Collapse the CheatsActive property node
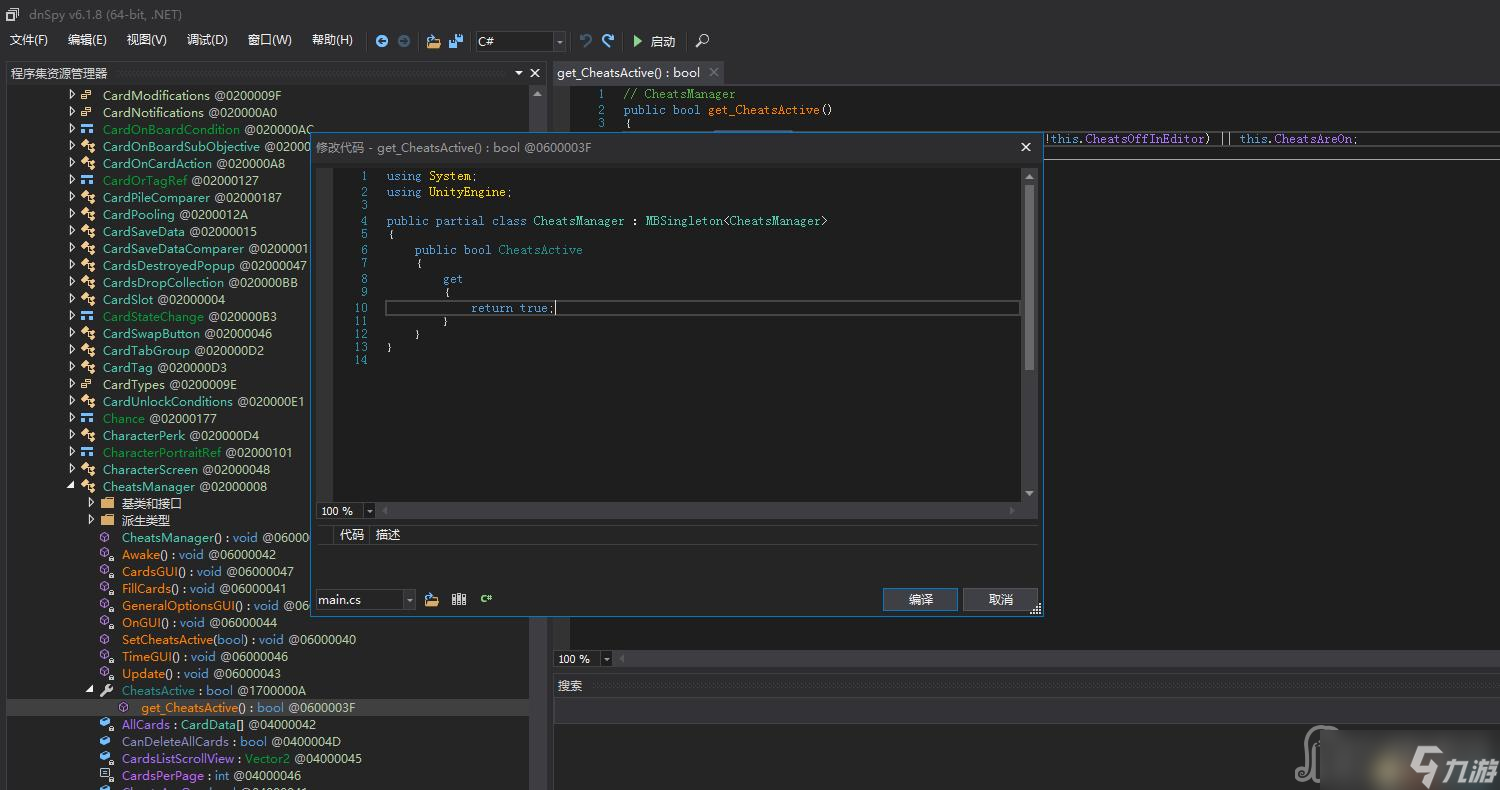Screen dimensions: 1500x790 91,690
